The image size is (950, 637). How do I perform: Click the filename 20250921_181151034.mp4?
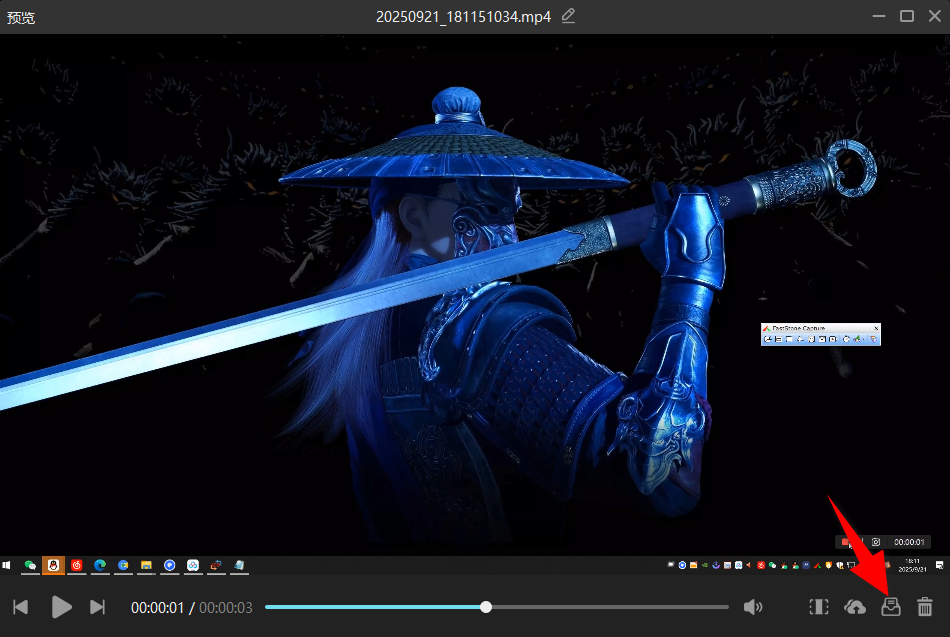click(463, 17)
